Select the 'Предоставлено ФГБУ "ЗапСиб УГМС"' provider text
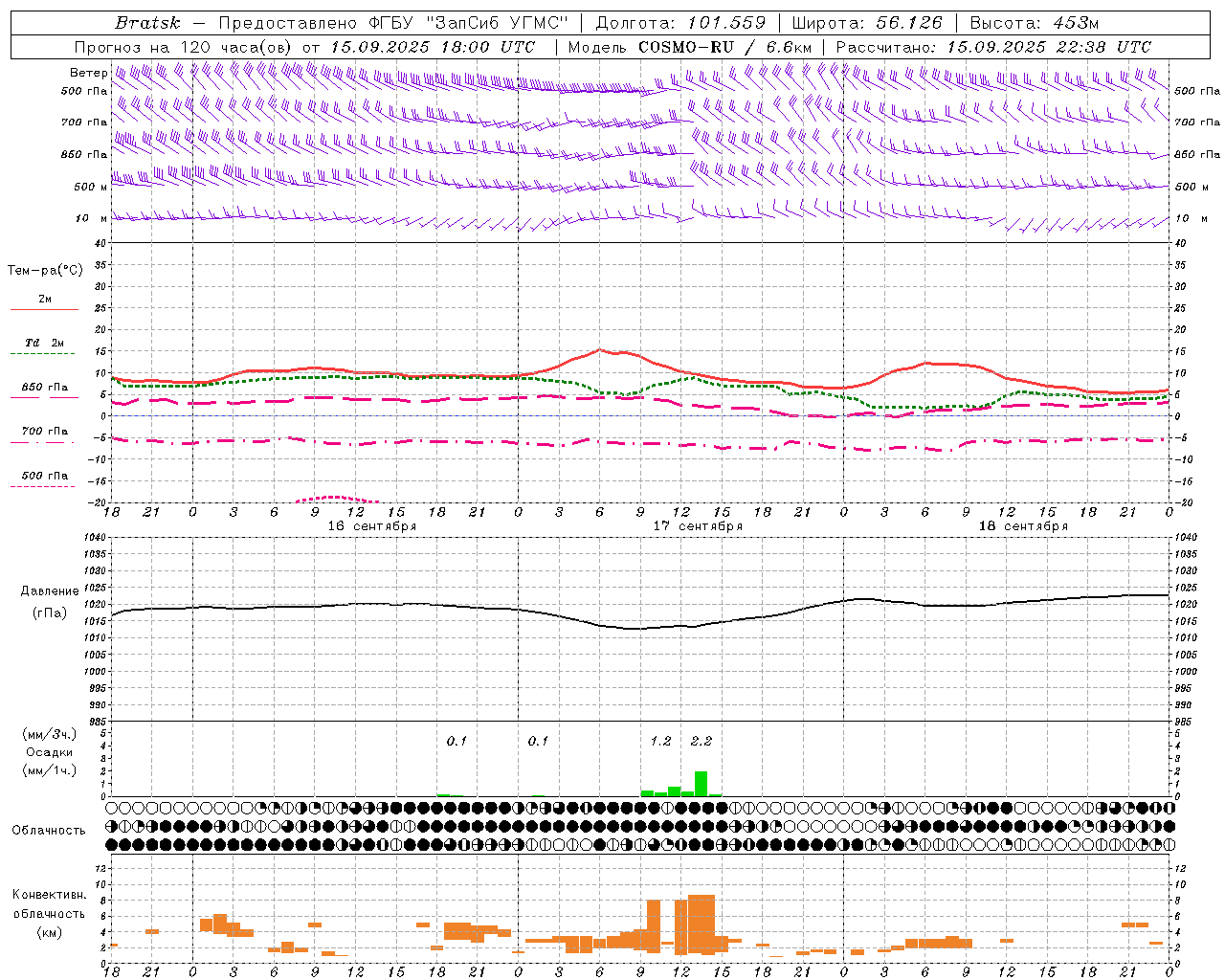1225x980 pixels. [394, 22]
